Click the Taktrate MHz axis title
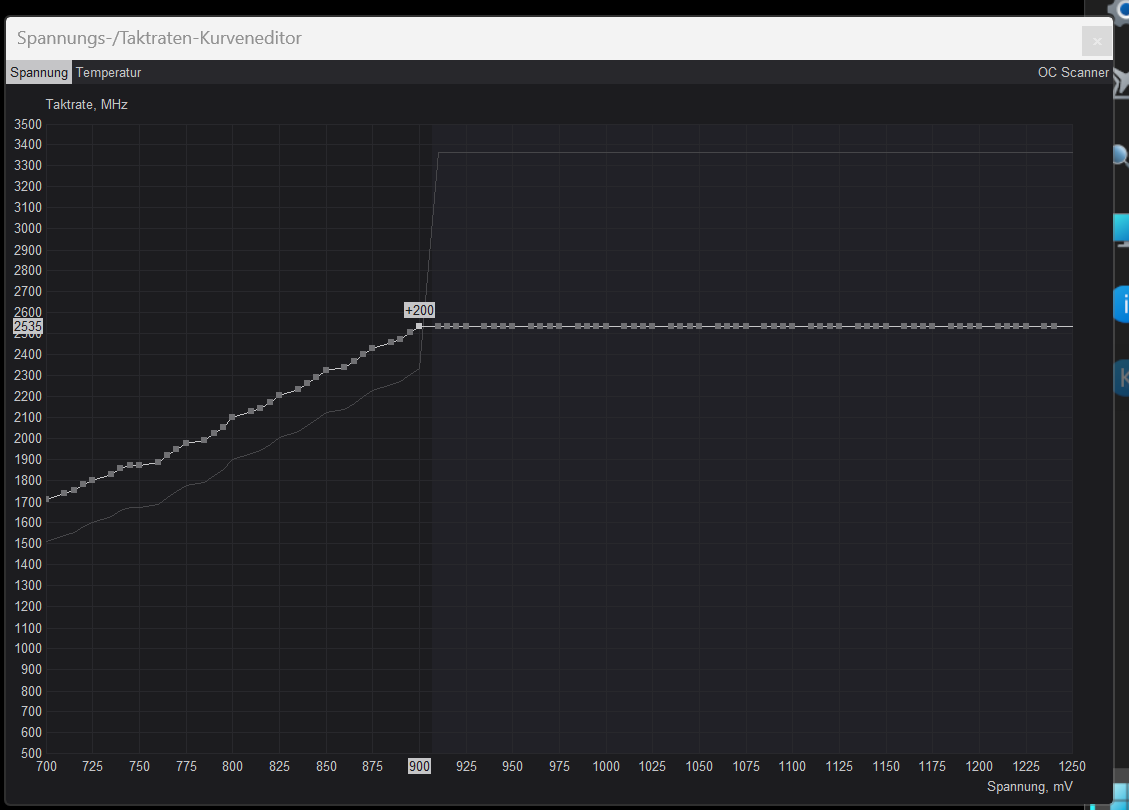 (86, 104)
